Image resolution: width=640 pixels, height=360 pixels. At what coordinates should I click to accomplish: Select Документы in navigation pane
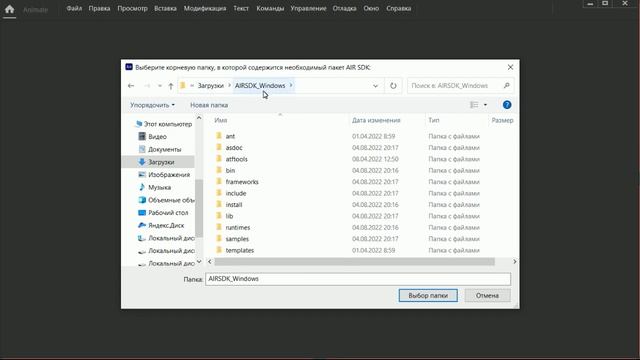(x=160, y=149)
